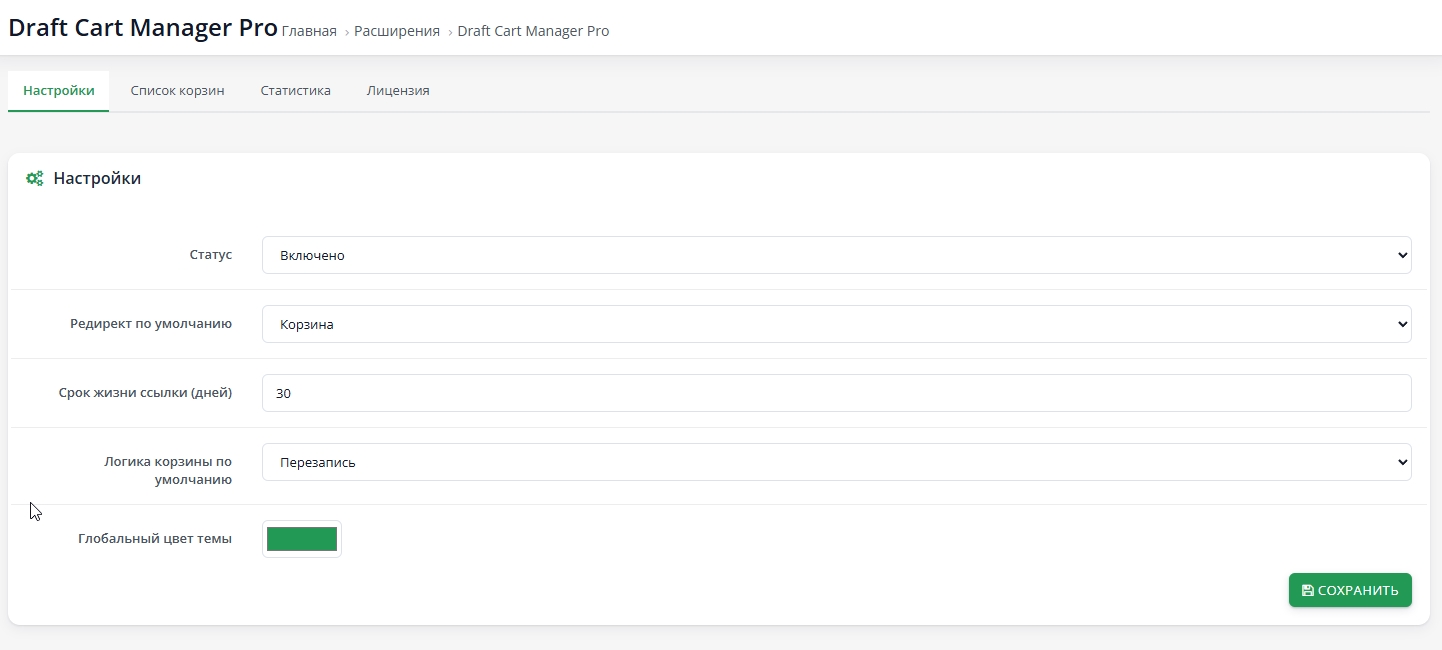Open the Статус dropdown
Viewport: 1442px width, 650px height.
pos(836,255)
